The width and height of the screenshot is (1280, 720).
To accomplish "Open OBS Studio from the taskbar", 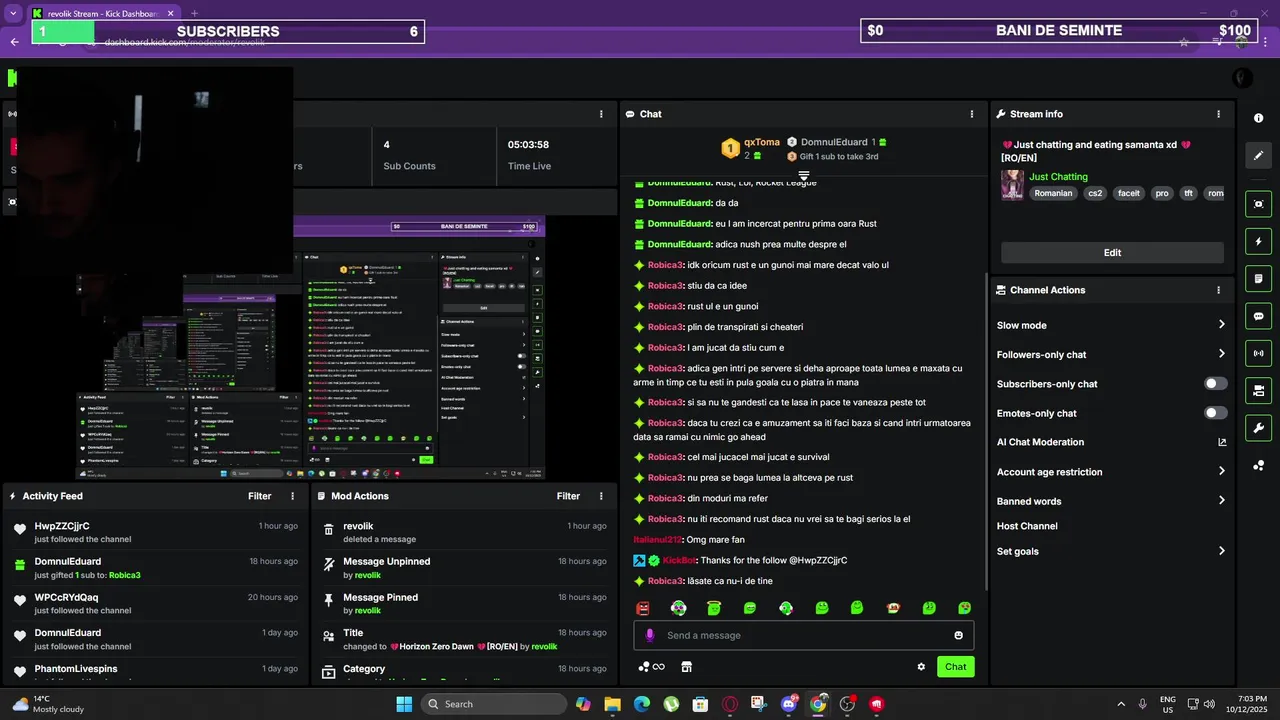I will pos(848,704).
